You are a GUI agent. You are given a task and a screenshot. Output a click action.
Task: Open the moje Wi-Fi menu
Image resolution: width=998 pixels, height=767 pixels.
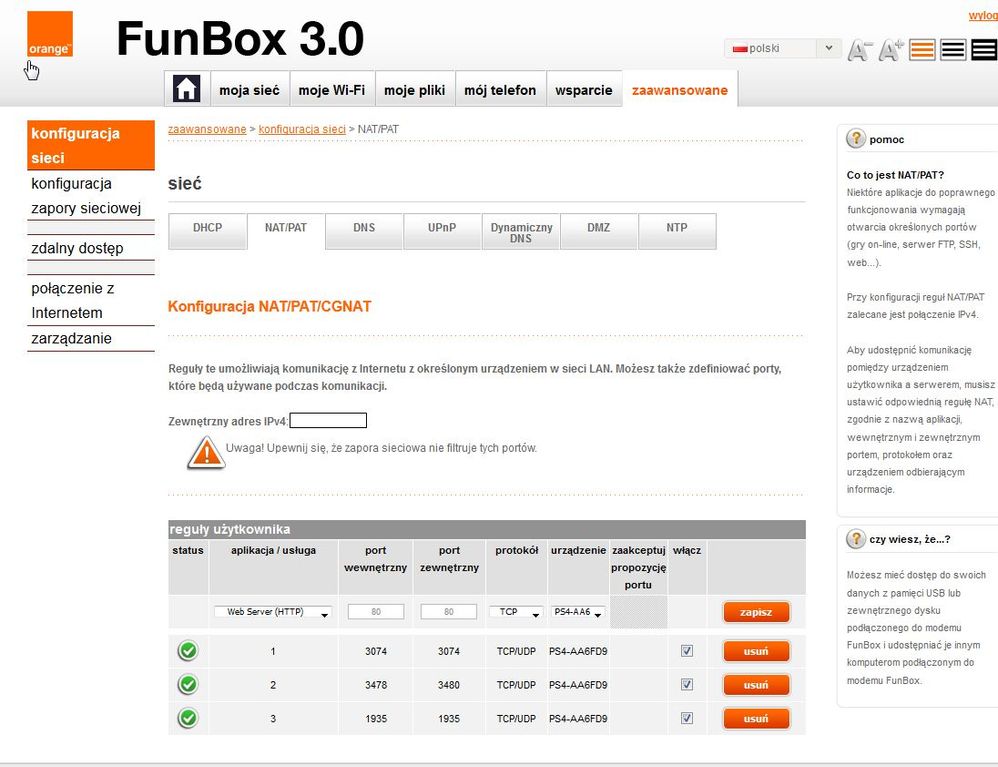[x=331, y=90]
